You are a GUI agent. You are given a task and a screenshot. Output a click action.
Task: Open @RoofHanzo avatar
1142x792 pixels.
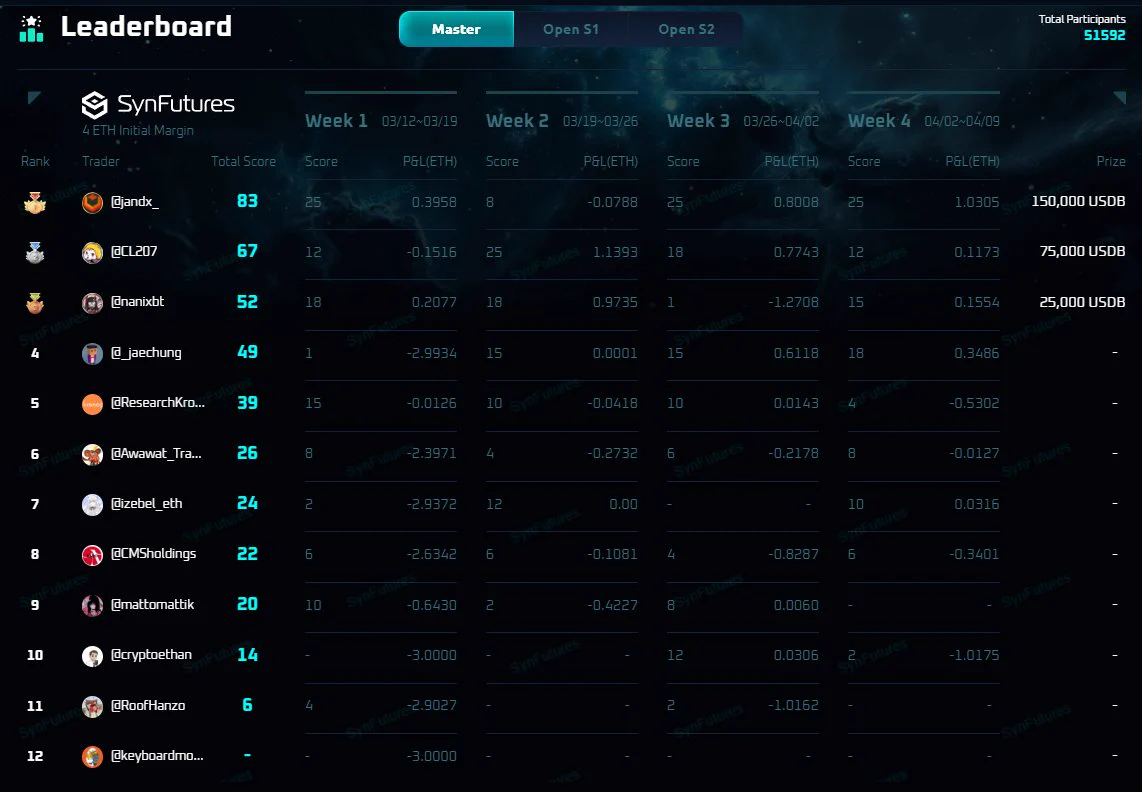92,706
